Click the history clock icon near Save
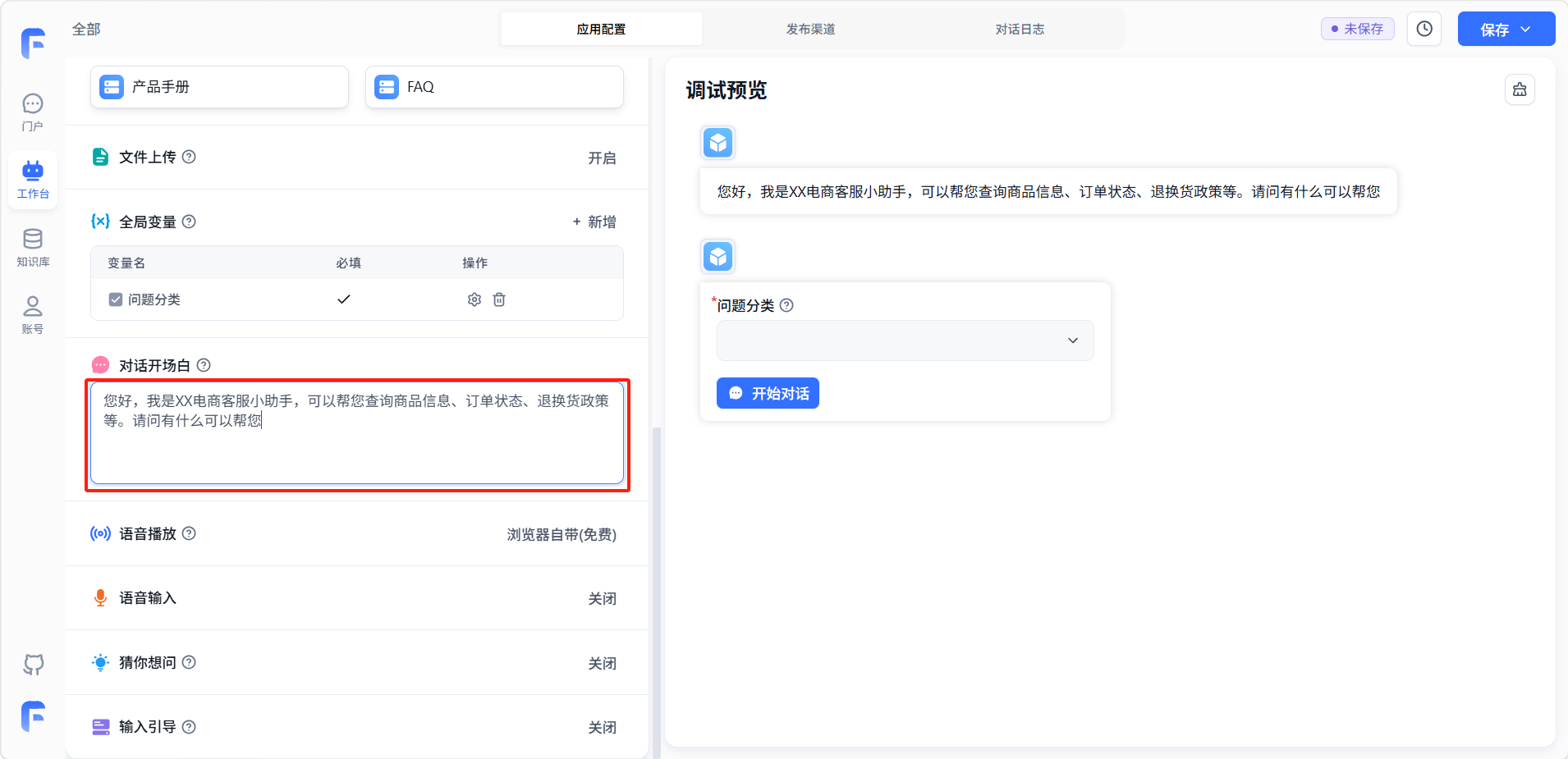This screenshot has width=1568, height=759. coord(1424,29)
